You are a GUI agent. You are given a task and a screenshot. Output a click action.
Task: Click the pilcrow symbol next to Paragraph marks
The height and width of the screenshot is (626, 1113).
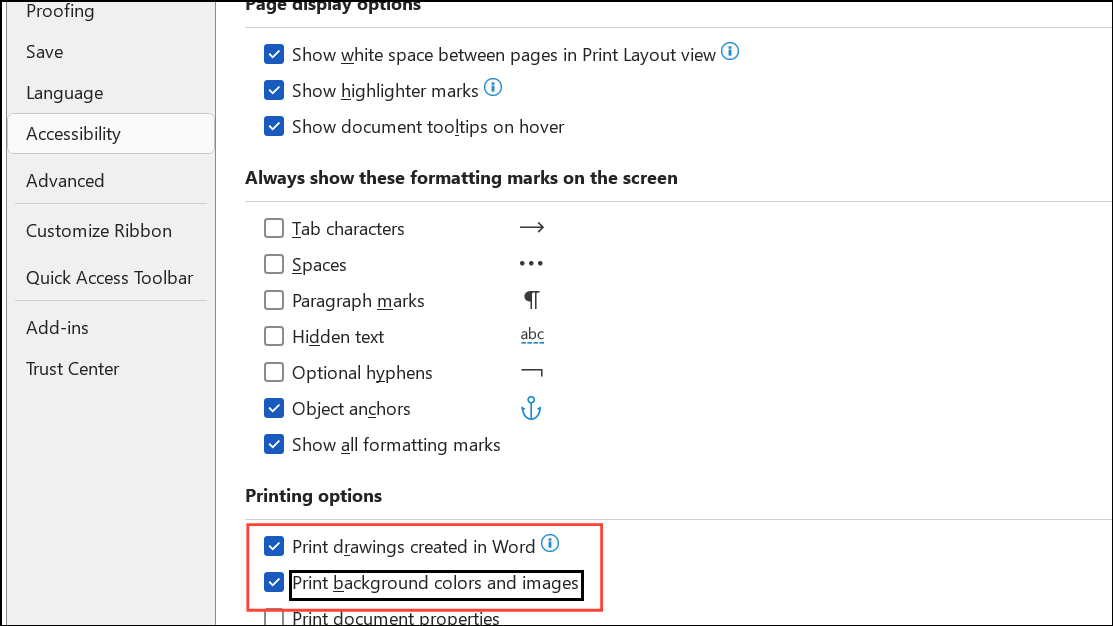(x=531, y=299)
